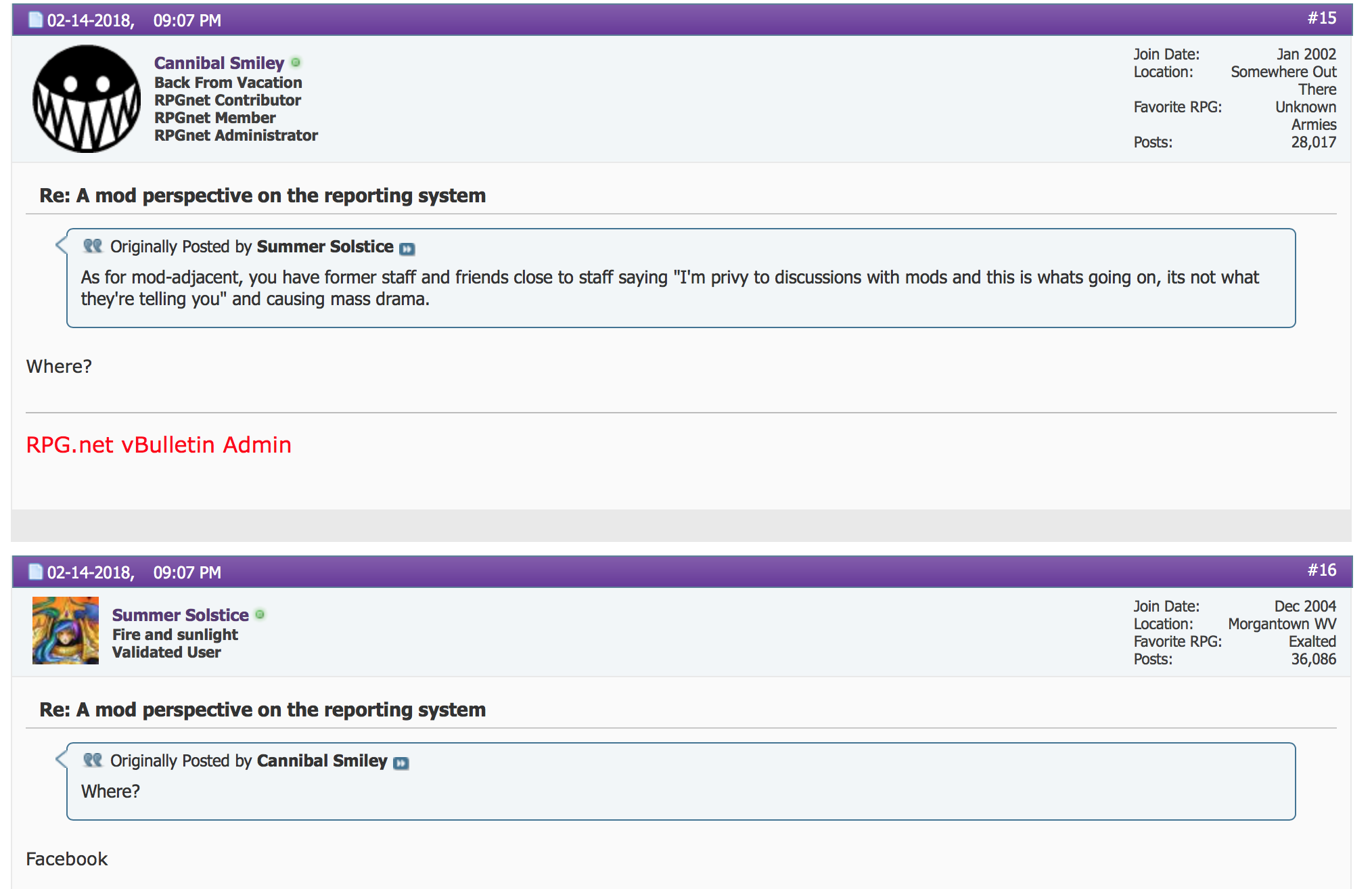Click quoted author name Summer Solstice in post #15

pos(325,246)
